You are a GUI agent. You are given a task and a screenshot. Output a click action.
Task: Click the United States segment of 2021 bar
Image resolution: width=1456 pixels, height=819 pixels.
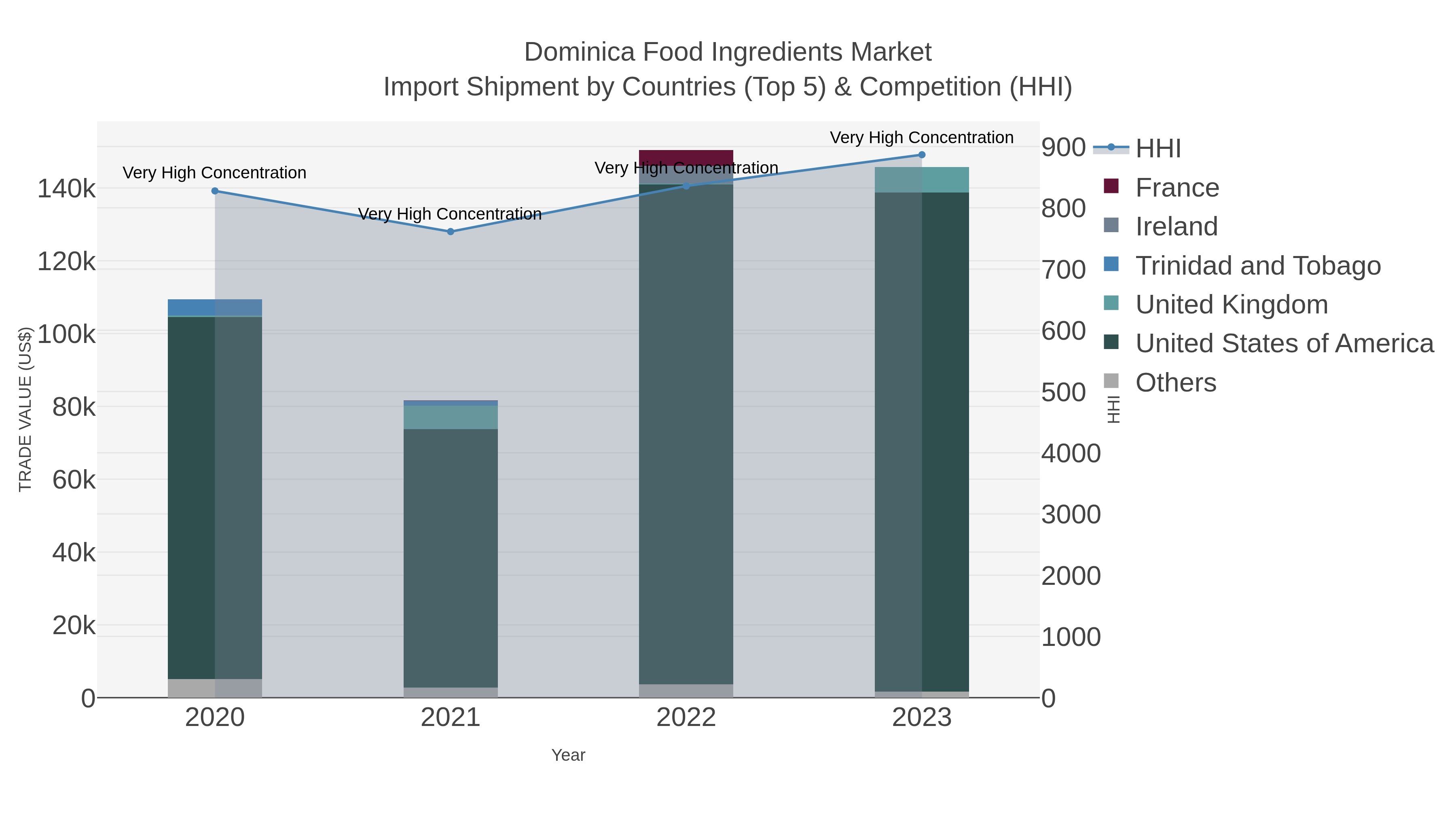[451, 559]
